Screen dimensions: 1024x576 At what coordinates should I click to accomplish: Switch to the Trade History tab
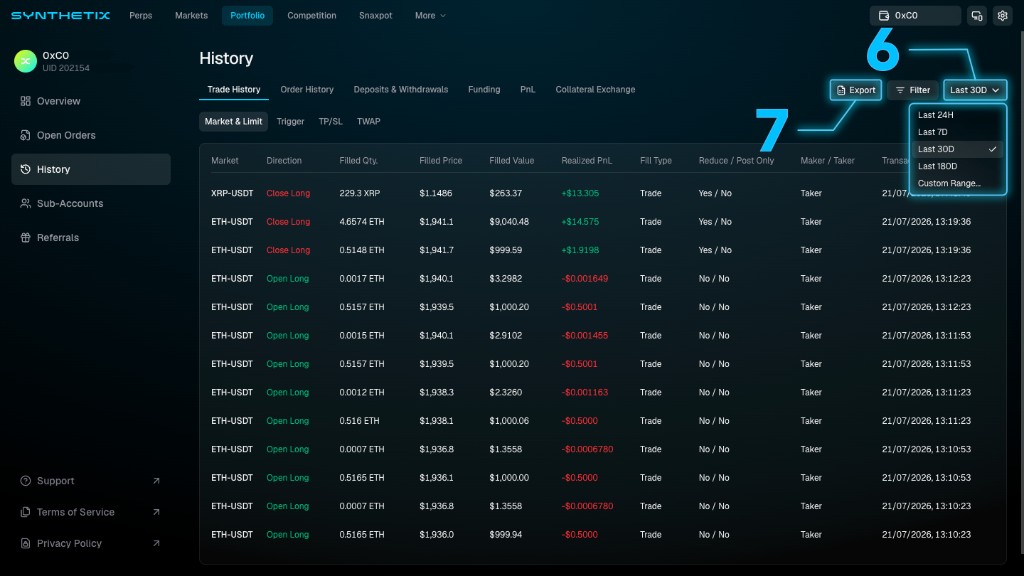[x=234, y=89]
